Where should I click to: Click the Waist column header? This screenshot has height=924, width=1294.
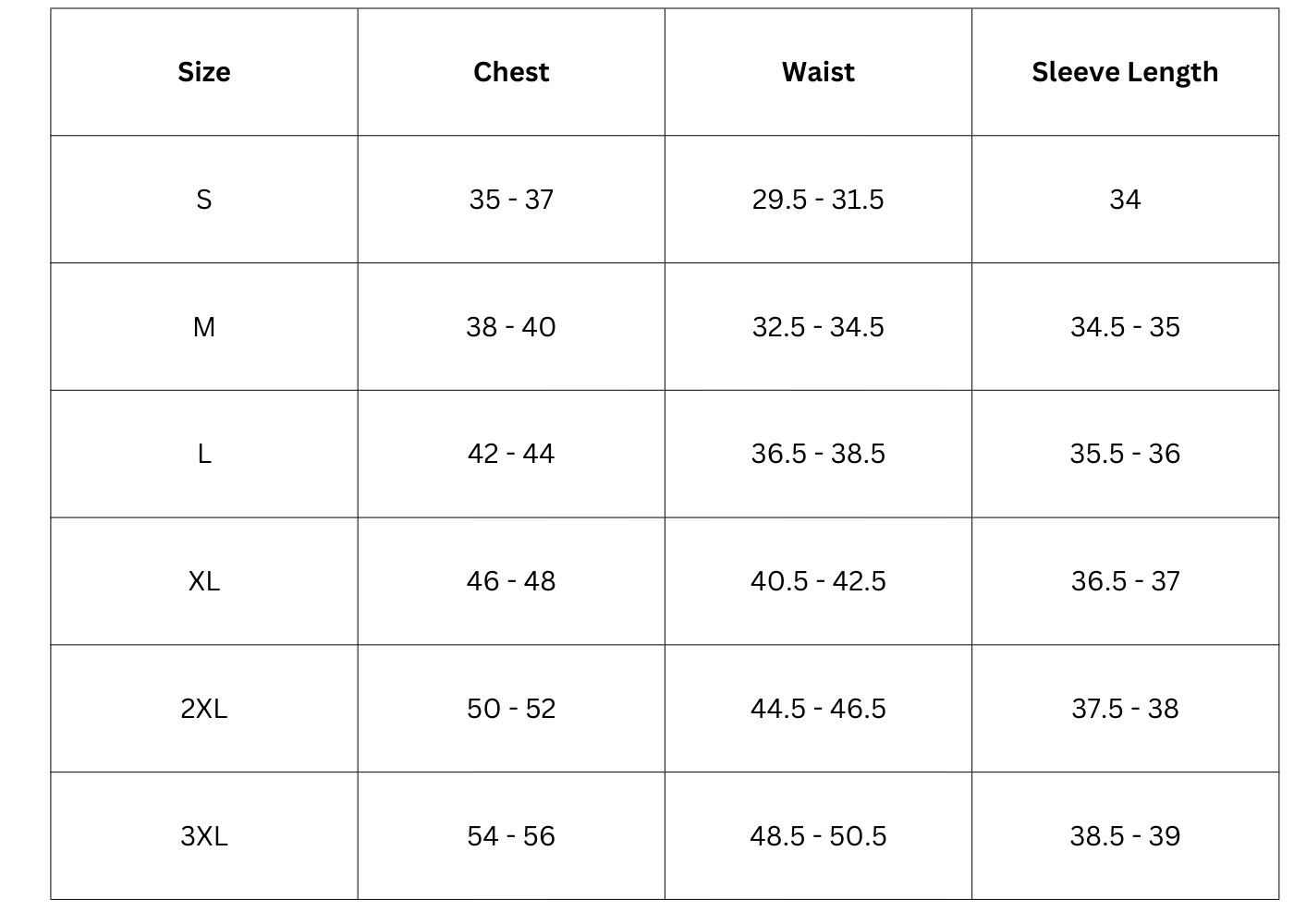(818, 72)
